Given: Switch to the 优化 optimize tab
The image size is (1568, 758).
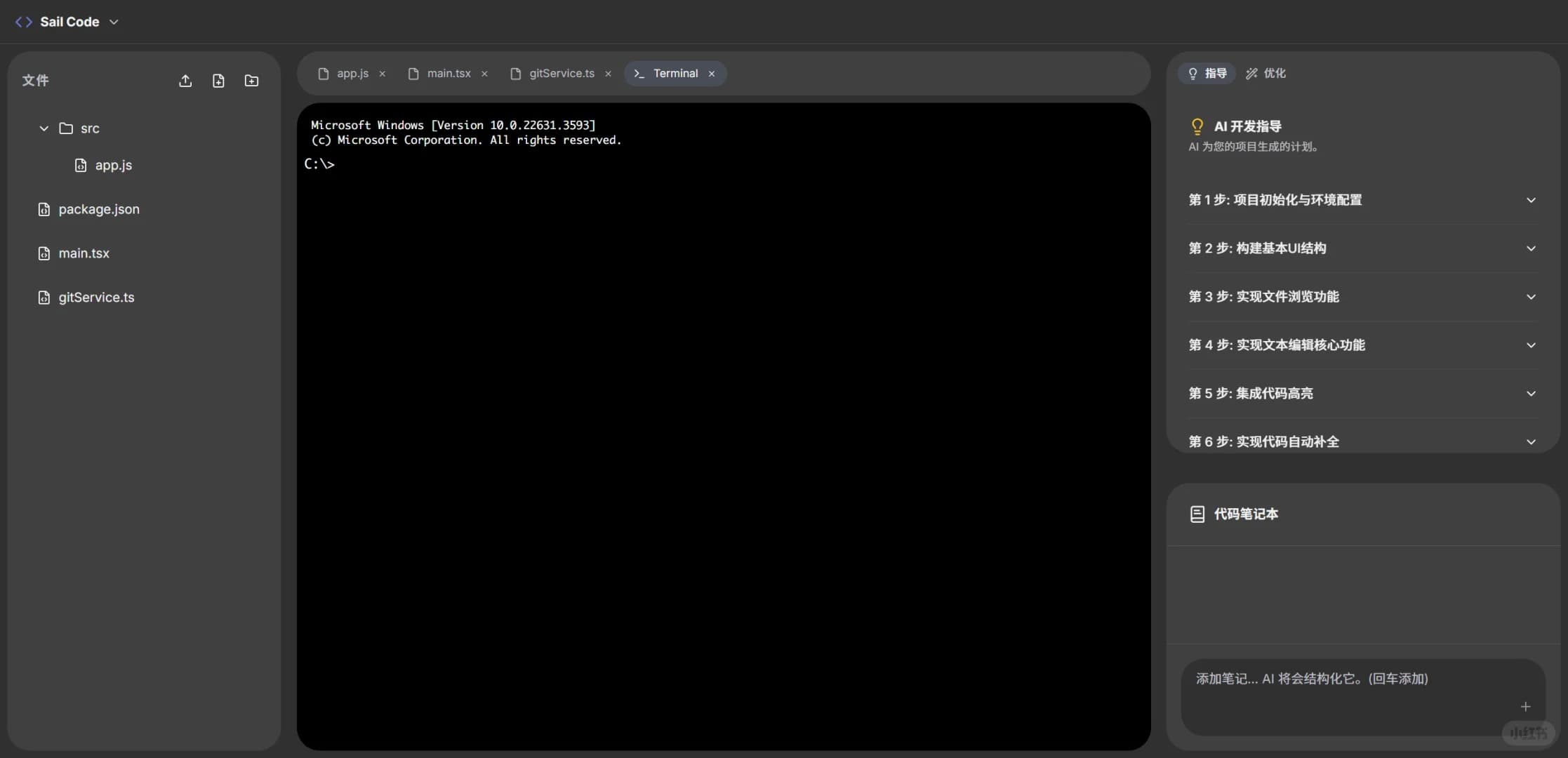Looking at the screenshot, I should click(1265, 74).
